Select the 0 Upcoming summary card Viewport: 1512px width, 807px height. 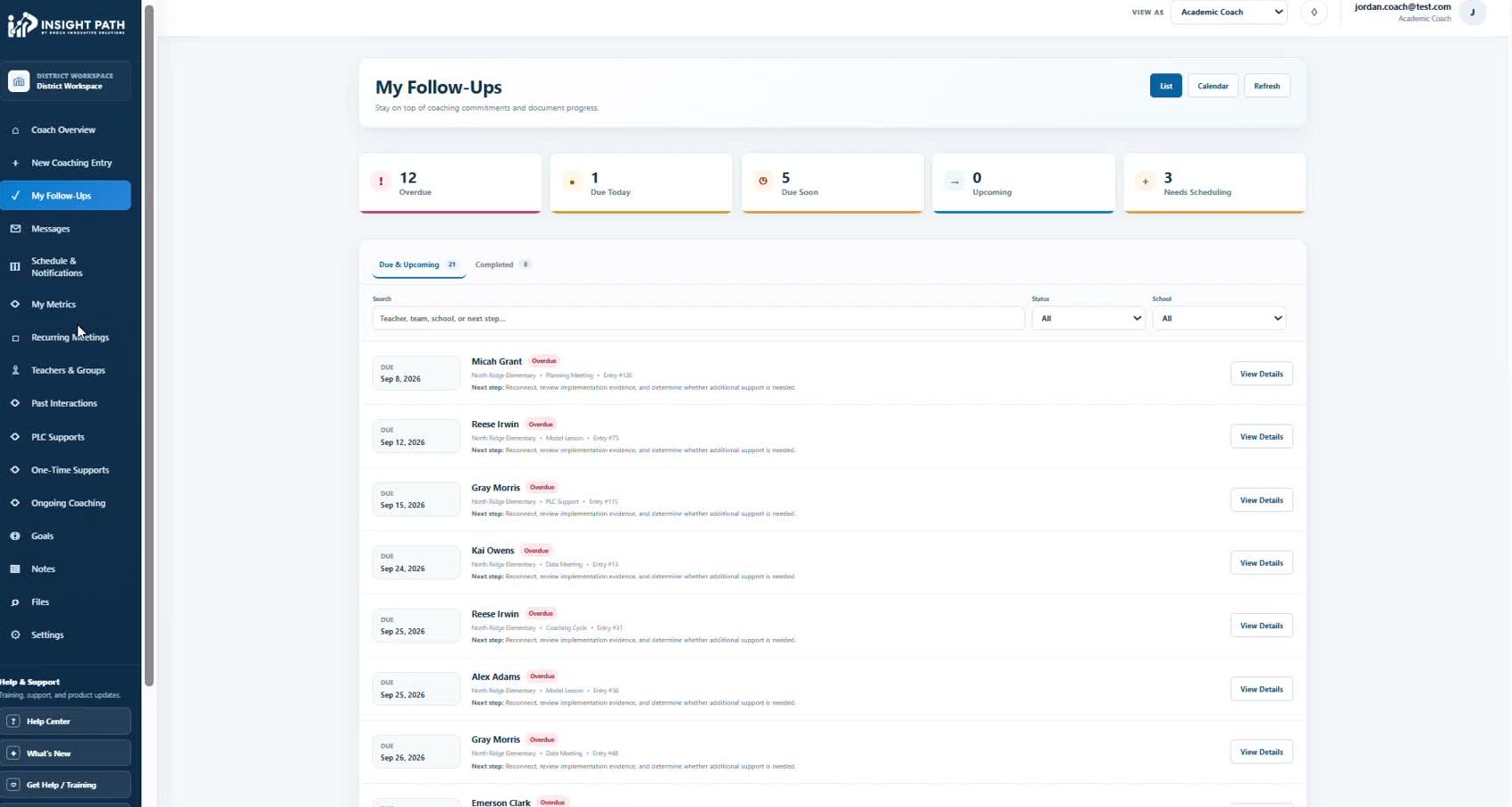point(1023,183)
